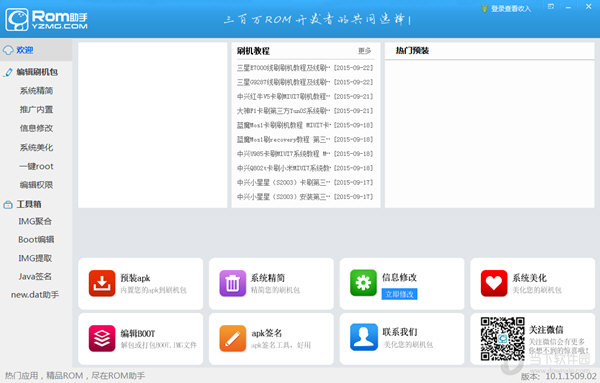Open 系统美化 in the sidebar
The image size is (600, 383).
coord(36,147)
